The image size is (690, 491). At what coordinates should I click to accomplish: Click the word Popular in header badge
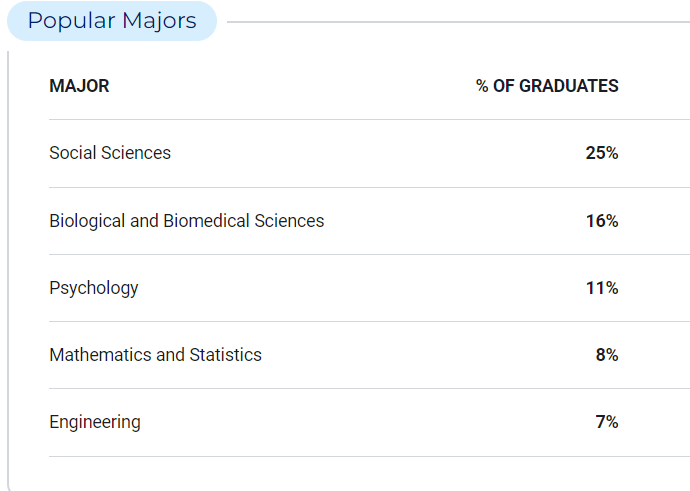71,21
